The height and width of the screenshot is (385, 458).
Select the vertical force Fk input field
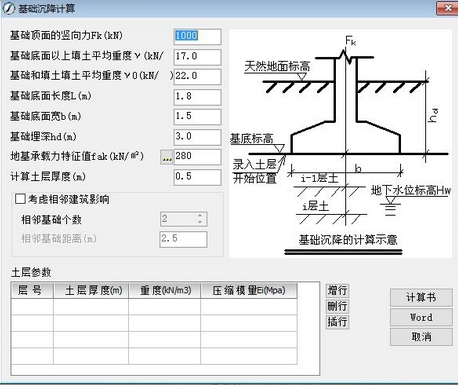pos(197,36)
